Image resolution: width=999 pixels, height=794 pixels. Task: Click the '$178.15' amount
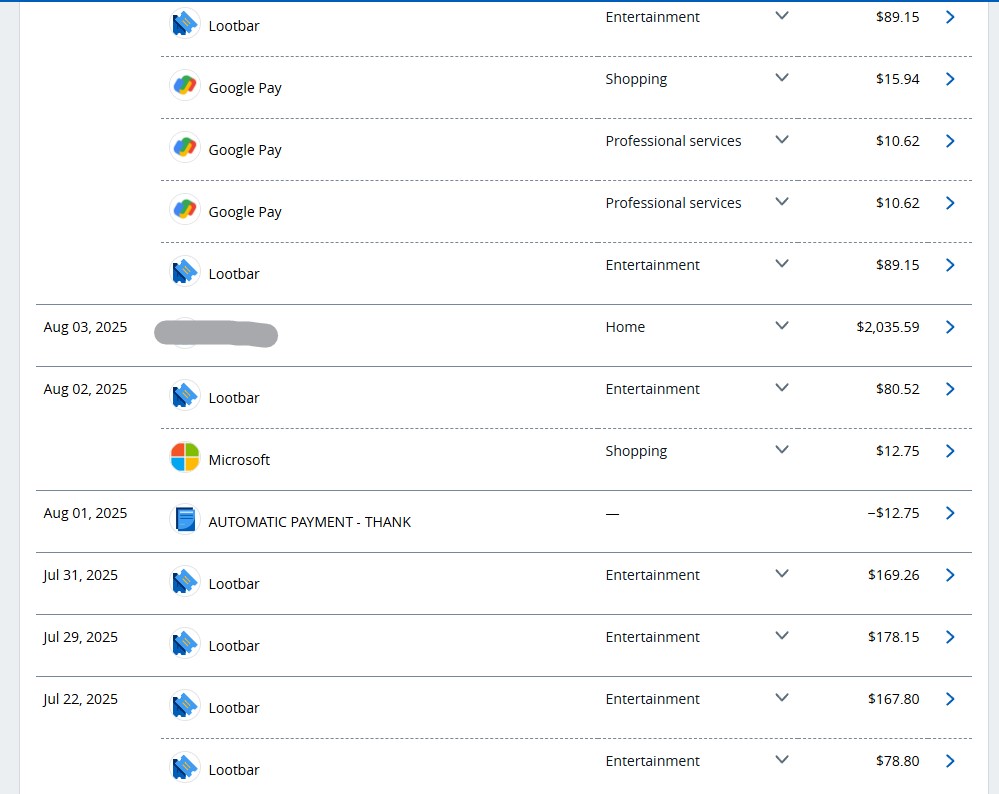[893, 637]
